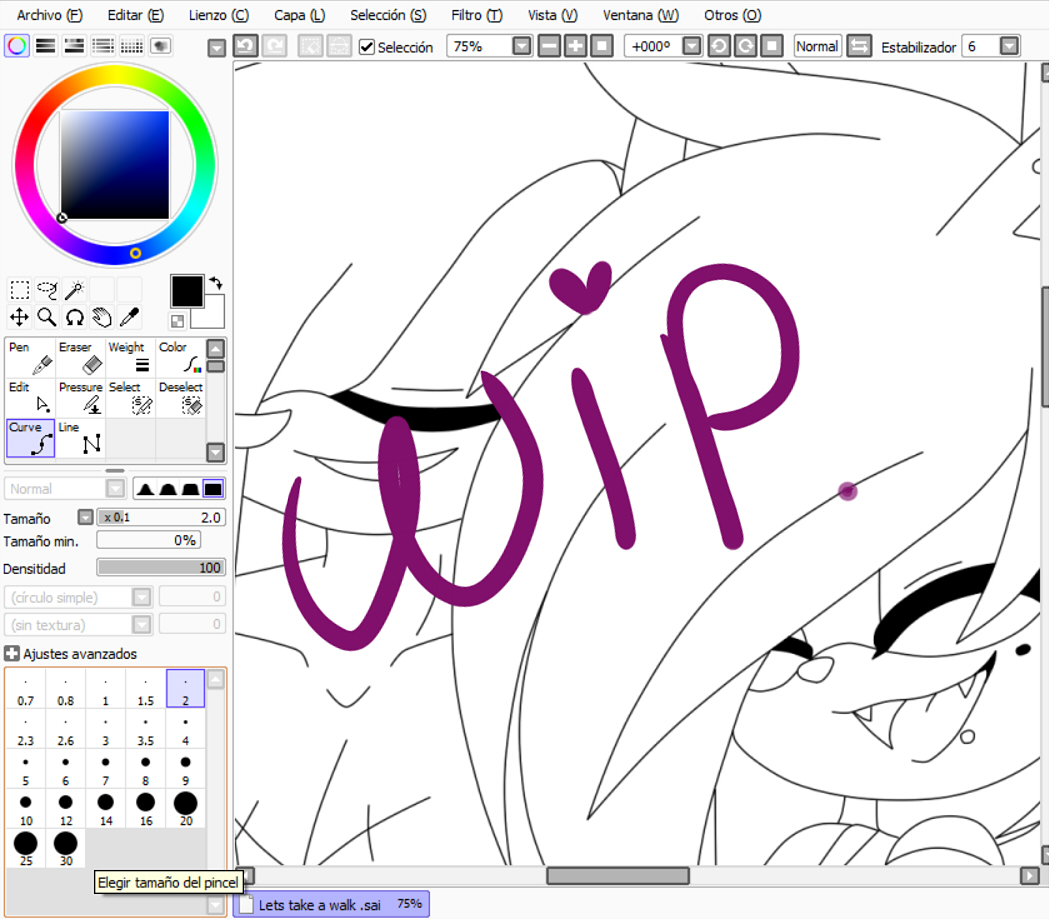Open dropdown arrow above the undo button

click(217, 48)
